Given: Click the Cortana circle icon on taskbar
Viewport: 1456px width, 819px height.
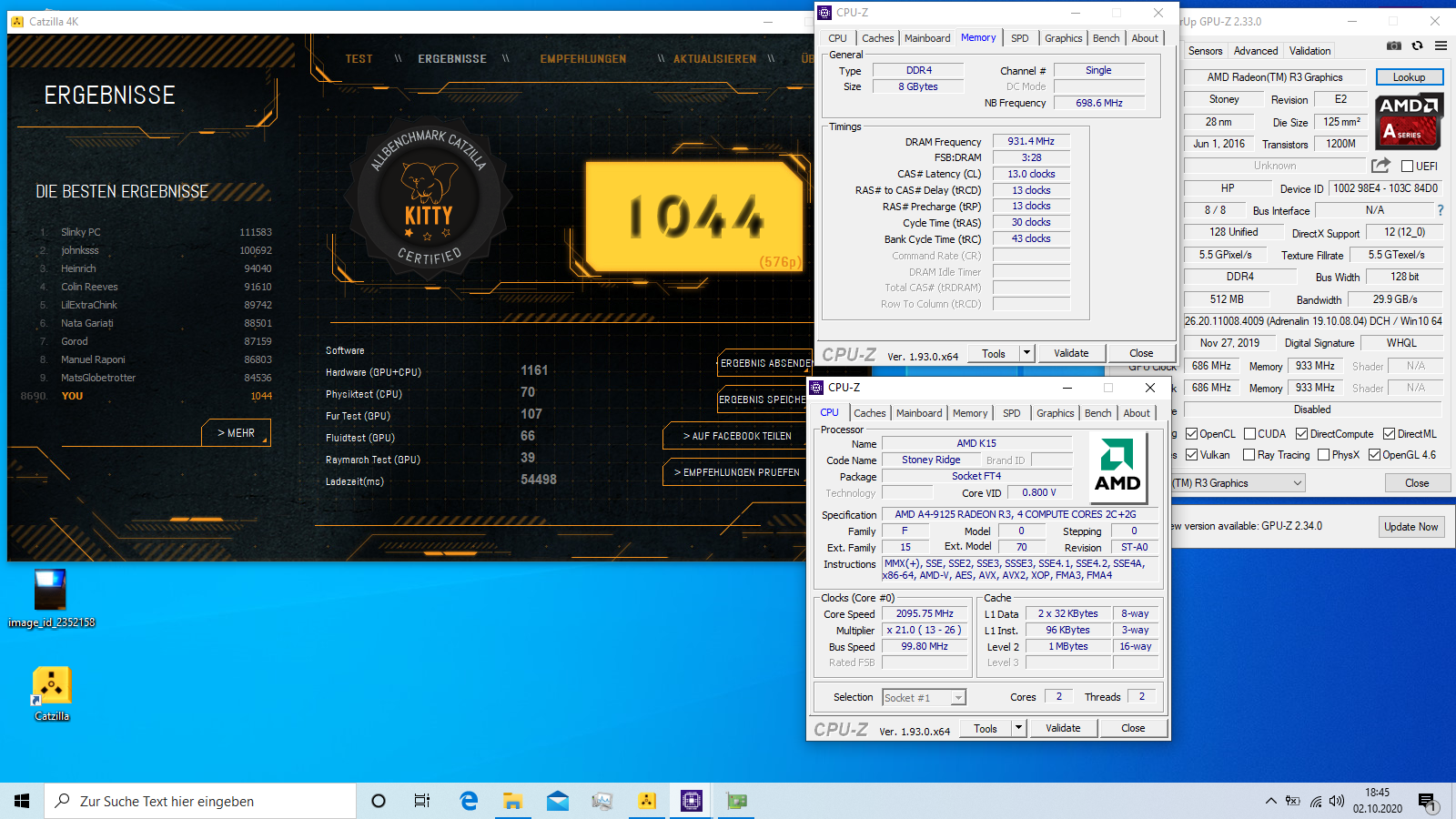Looking at the screenshot, I should pyautogui.click(x=379, y=801).
